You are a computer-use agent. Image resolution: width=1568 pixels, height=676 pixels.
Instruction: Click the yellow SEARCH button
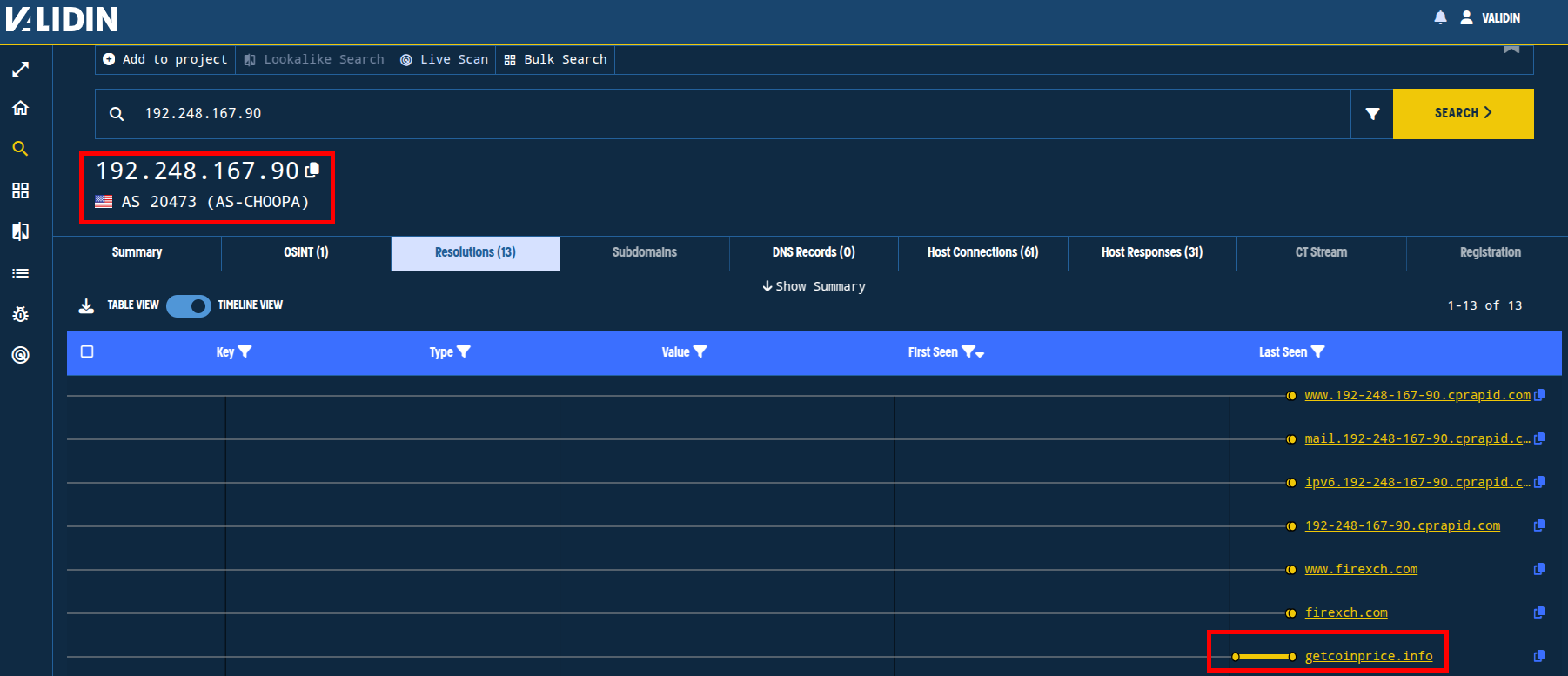point(1464,114)
